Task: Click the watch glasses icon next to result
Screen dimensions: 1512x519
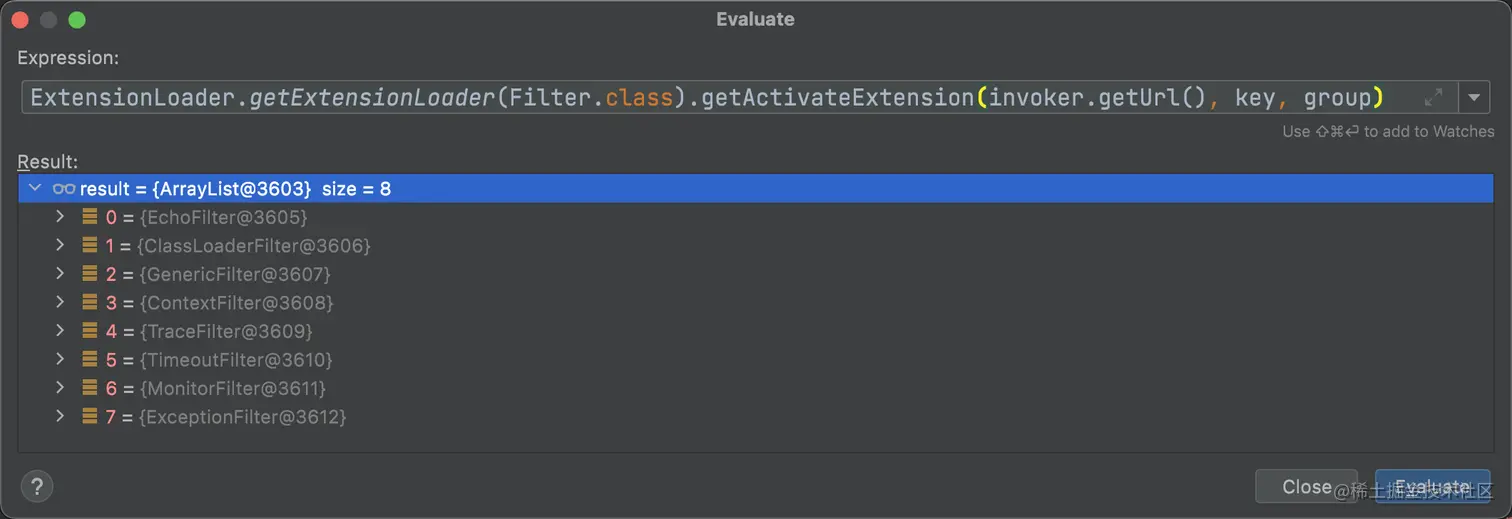Action: 64,189
